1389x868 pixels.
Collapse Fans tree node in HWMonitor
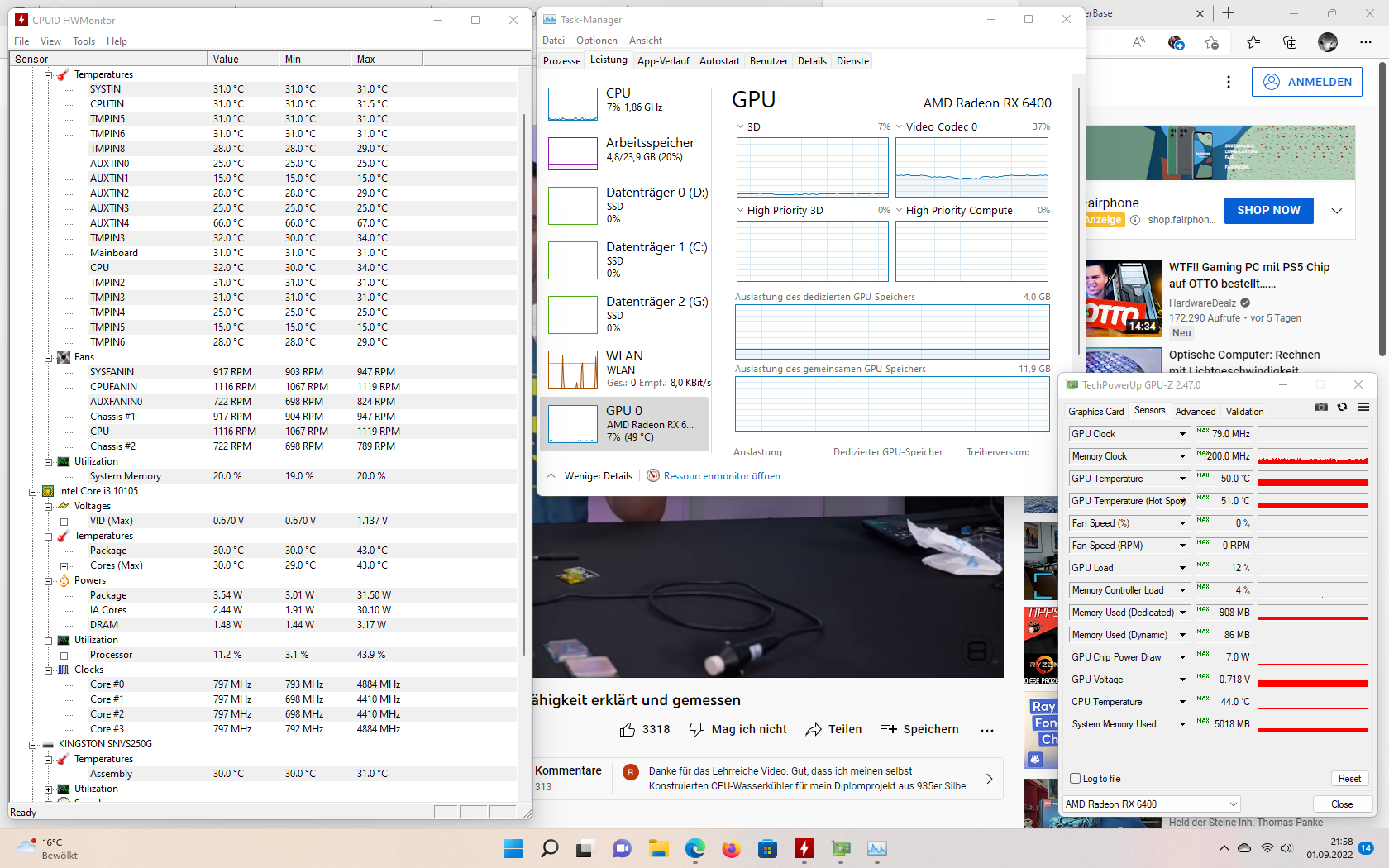point(48,358)
